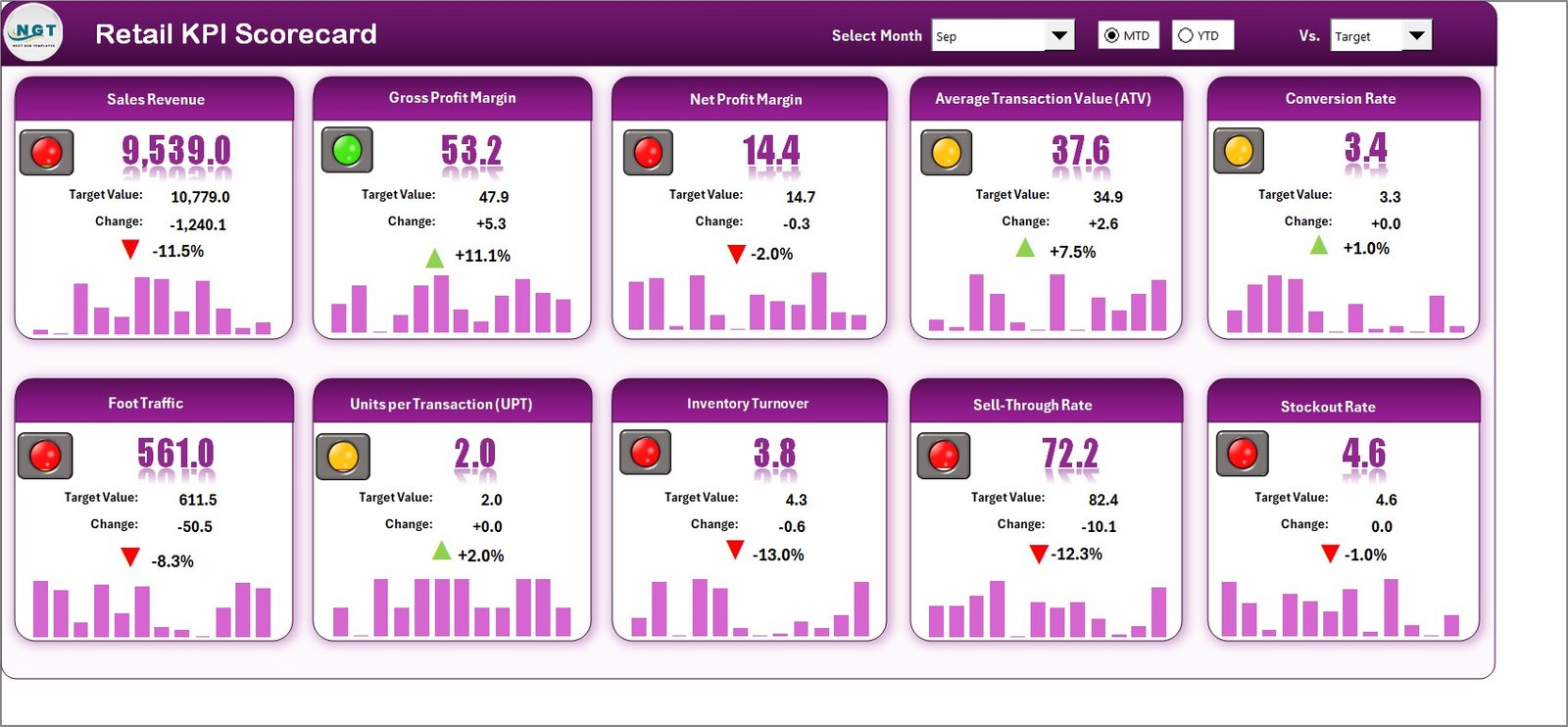Screen dimensions: 1568x727
Task: Click the Inventory Turnover card header
Action: click(x=748, y=403)
